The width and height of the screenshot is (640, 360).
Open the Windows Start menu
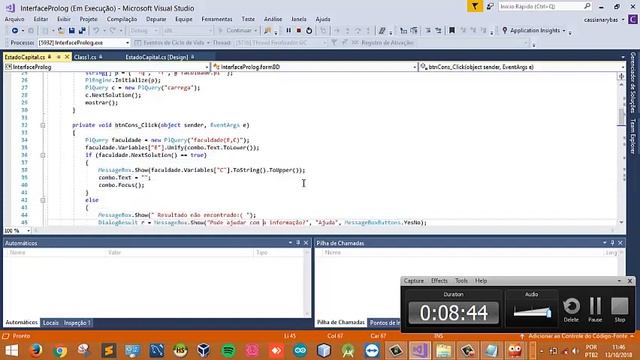[11, 351]
